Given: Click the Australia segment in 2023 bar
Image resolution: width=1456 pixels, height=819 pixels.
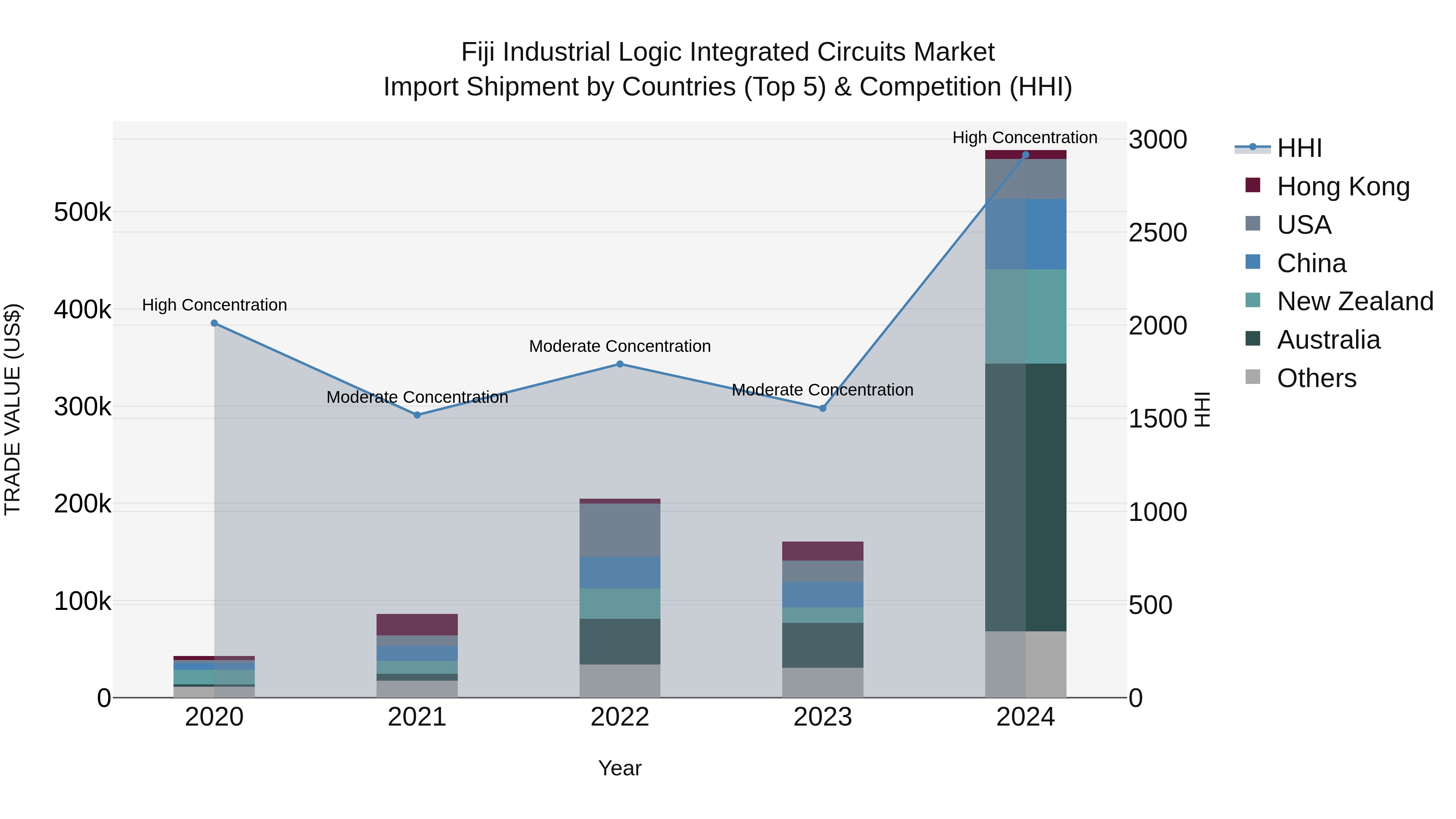Looking at the screenshot, I should point(823,645).
